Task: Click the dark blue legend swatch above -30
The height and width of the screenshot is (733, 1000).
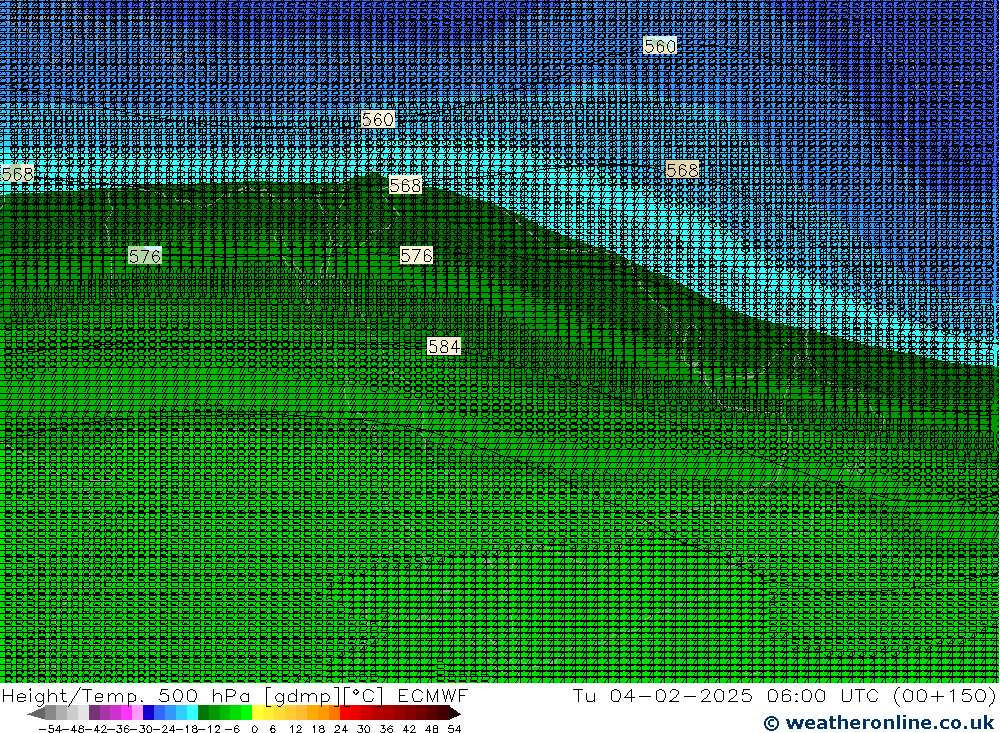Action: point(149,713)
